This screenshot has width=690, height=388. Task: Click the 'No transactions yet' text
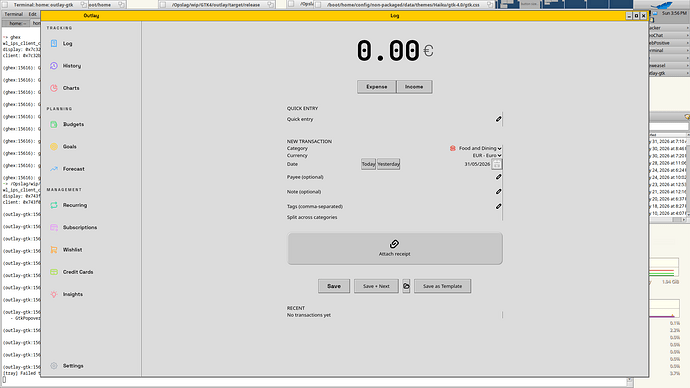pos(308,315)
